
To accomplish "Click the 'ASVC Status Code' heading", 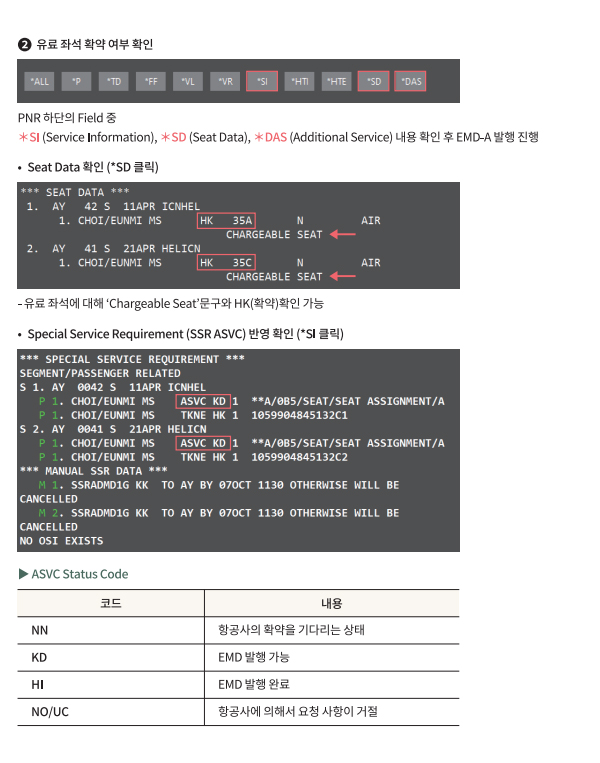I will tap(73, 574).
